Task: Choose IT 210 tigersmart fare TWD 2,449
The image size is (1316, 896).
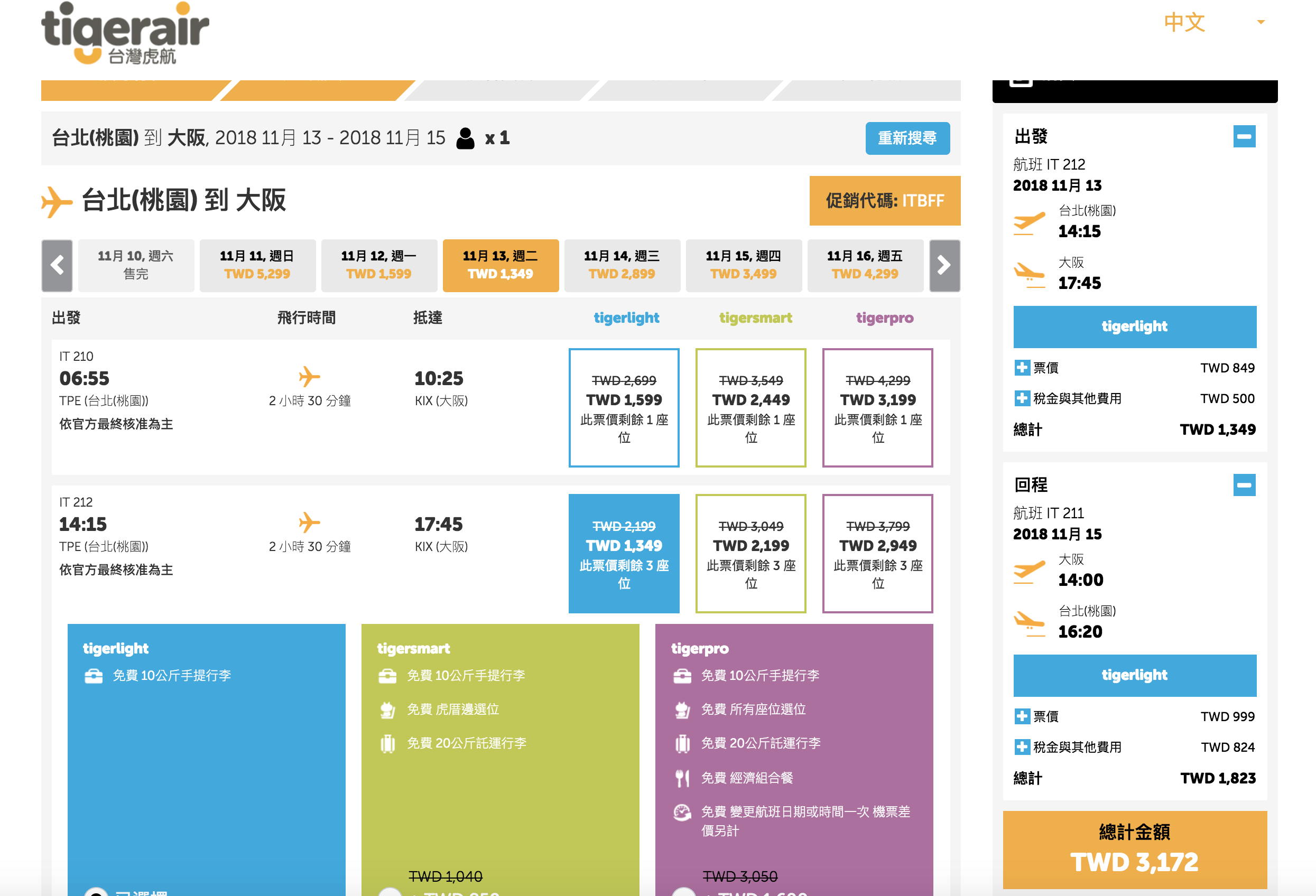Action: tap(751, 407)
